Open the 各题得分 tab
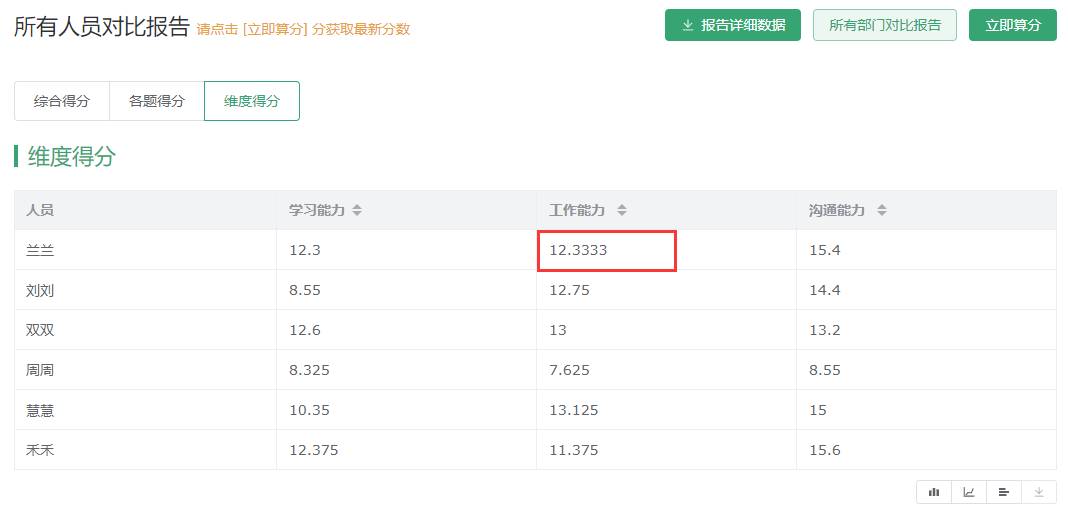The width and height of the screenshot is (1068, 514). [157, 101]
